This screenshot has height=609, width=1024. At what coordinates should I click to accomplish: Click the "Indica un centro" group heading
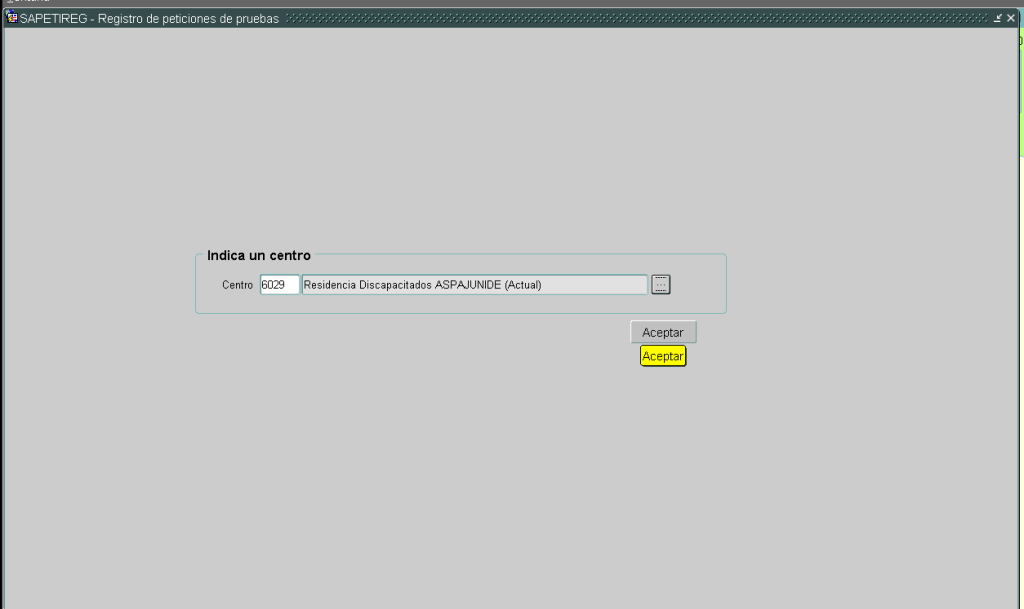pyautogui.click(x=258, y=256)
